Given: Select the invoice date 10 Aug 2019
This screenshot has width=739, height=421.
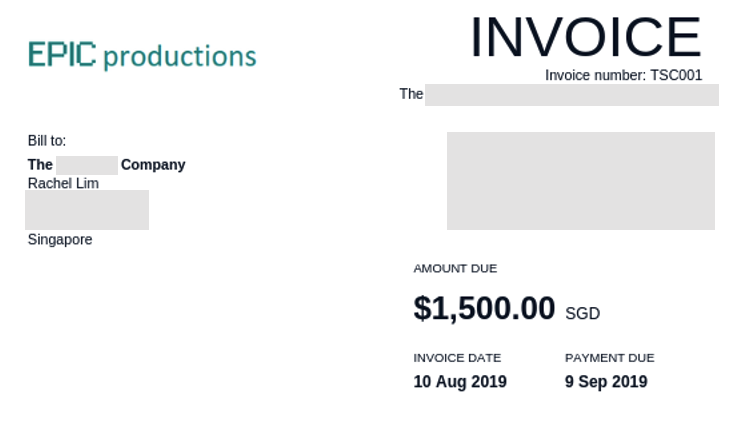Looking at the screenshot, I should point(460,382).
